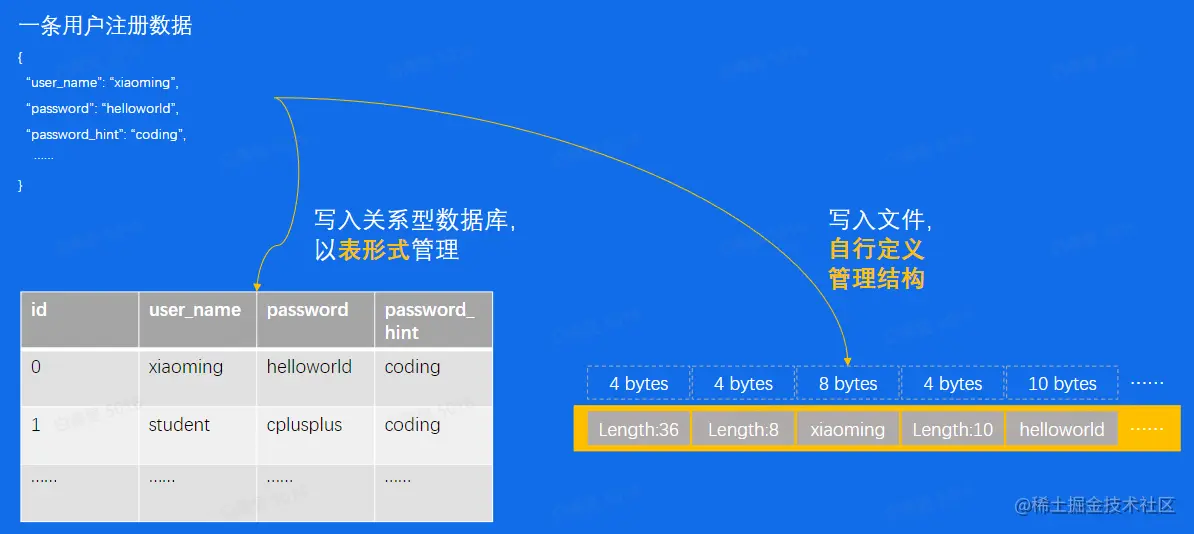This screenshot has width=1194, height=534.
Task: Select the coding cell in xiaoming's row
Action: point(433,377)
